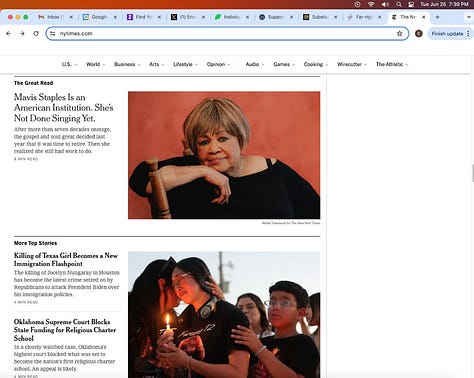Open Oklahoma Supreme Court charter school headline

pos(65,330)
